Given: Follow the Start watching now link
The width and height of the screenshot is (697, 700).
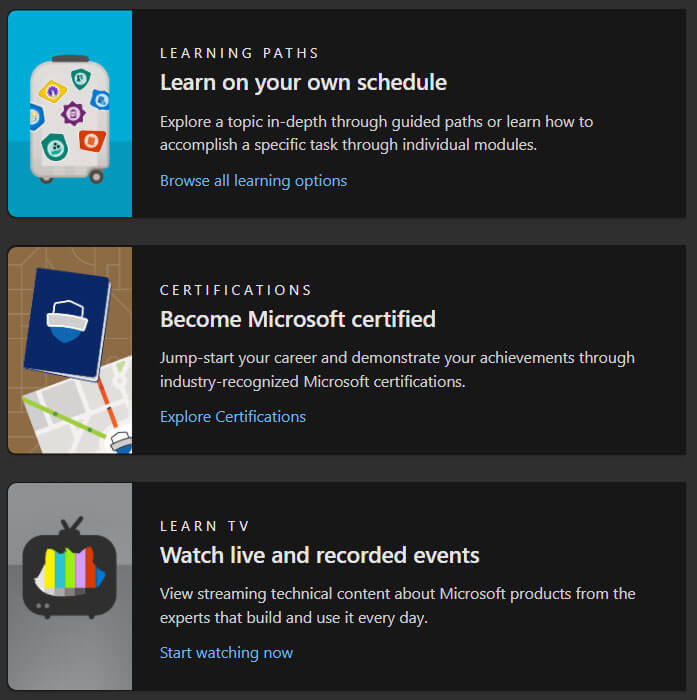Looking at the screenshot, I should tap(226, 653).
